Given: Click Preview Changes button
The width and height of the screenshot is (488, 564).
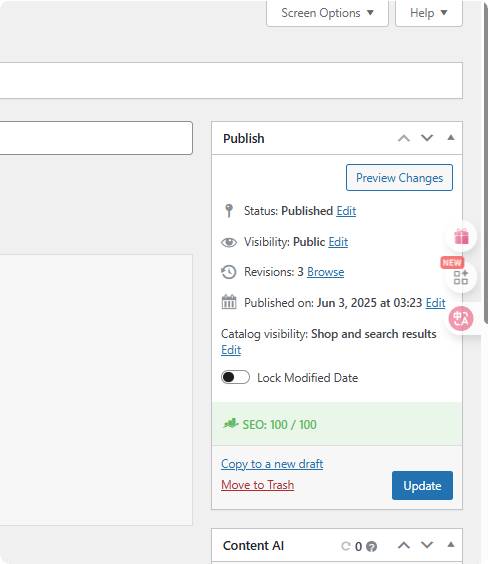Looking at the screenshot, I should (399, 178).
